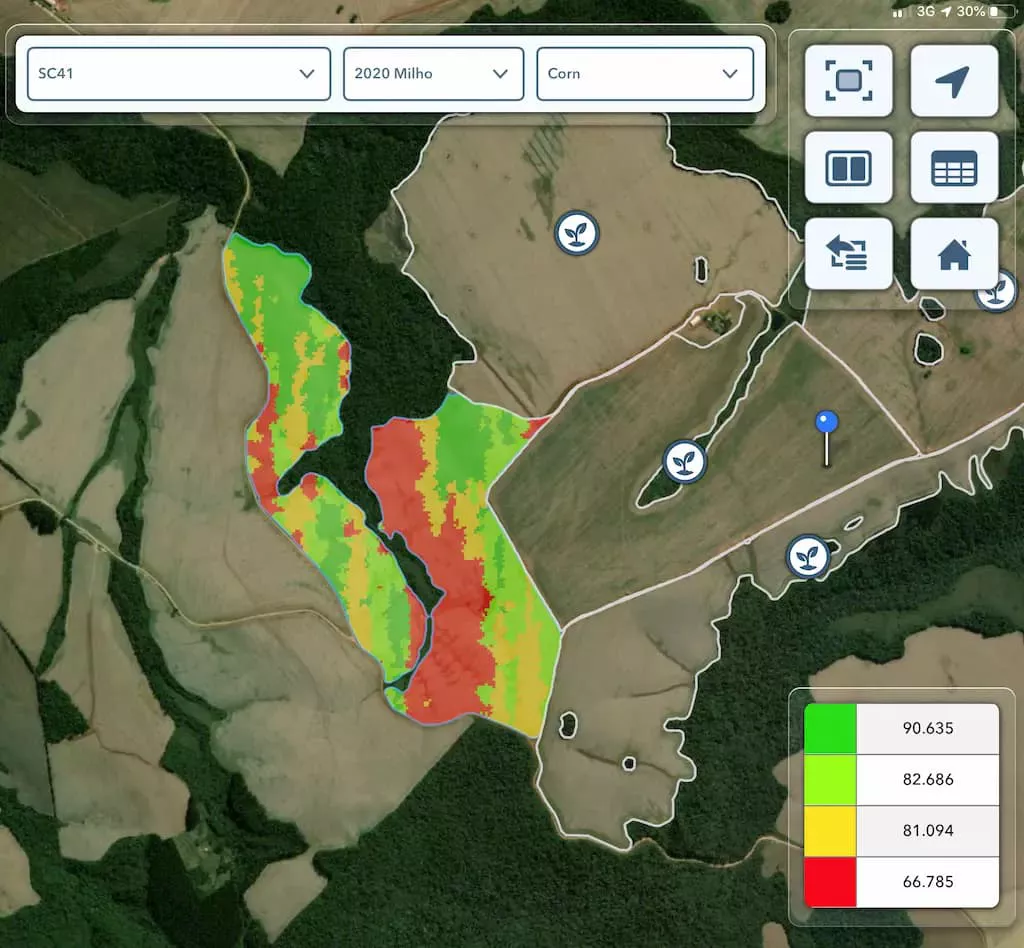Click the home icon
The height and width of the screenshot is (948, 1024).
(954, 253)
